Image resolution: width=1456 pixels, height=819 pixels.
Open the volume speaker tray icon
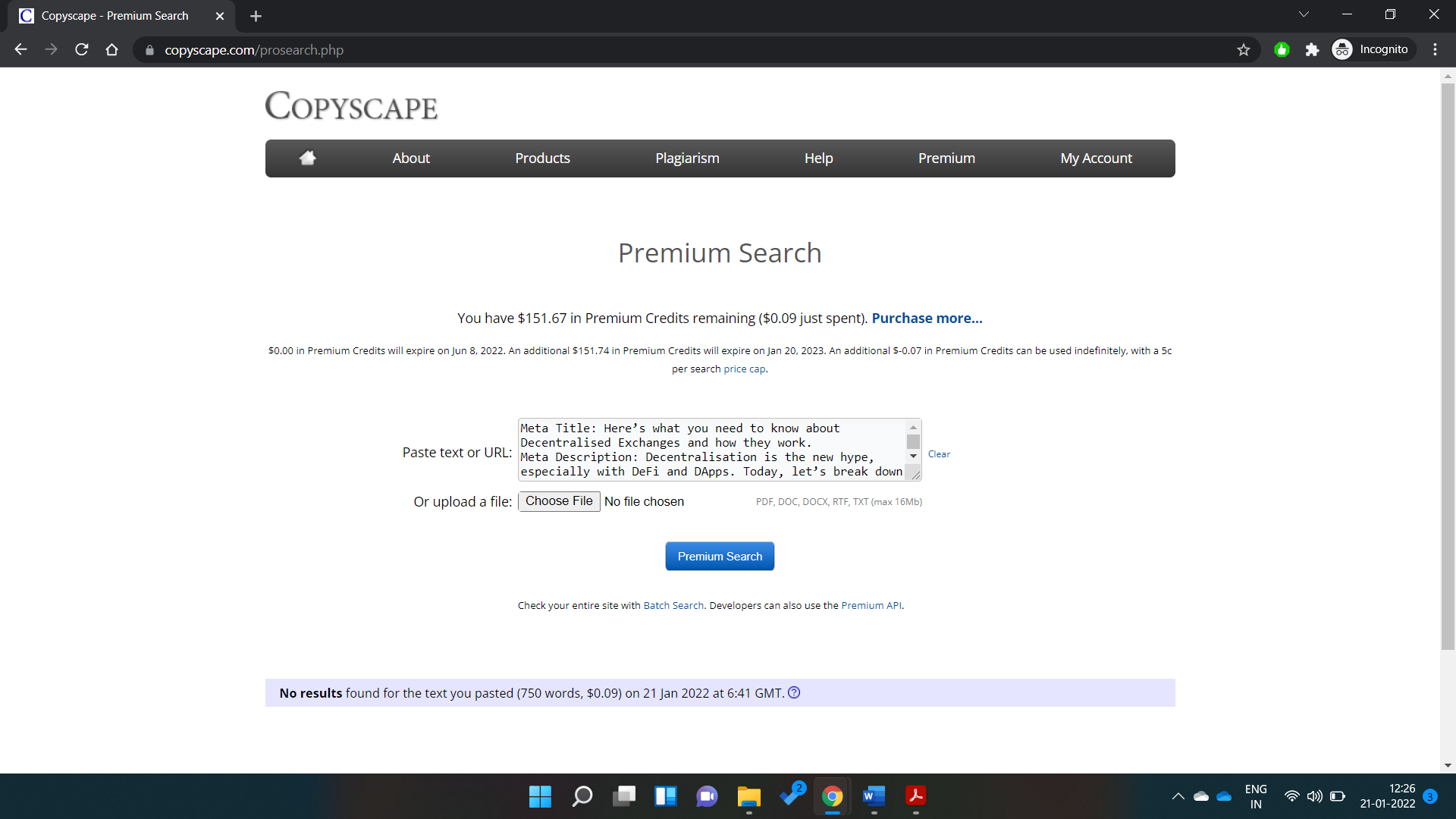[1315, 796]
